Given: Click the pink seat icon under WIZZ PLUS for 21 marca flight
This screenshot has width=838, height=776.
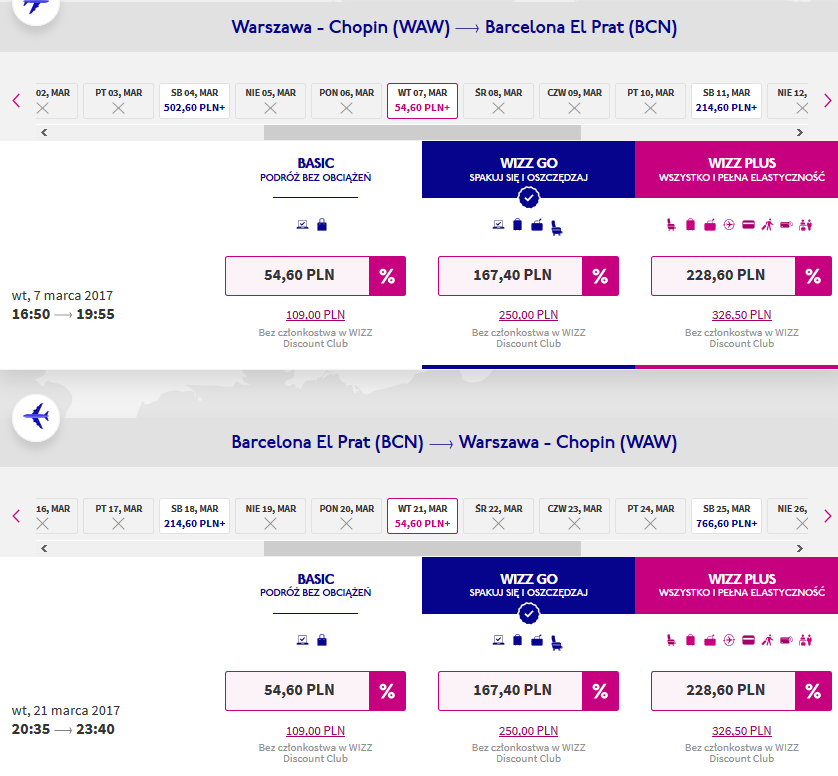Looking at the screenshot, I should pos(671,640).
